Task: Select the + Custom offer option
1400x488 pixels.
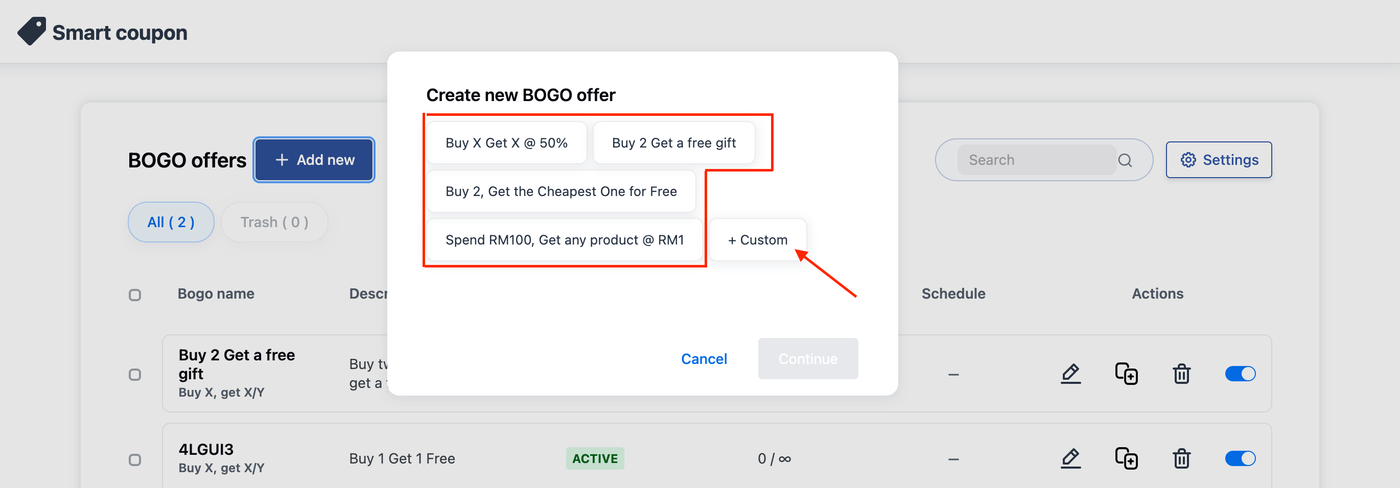Action: (x=757, y=240)
